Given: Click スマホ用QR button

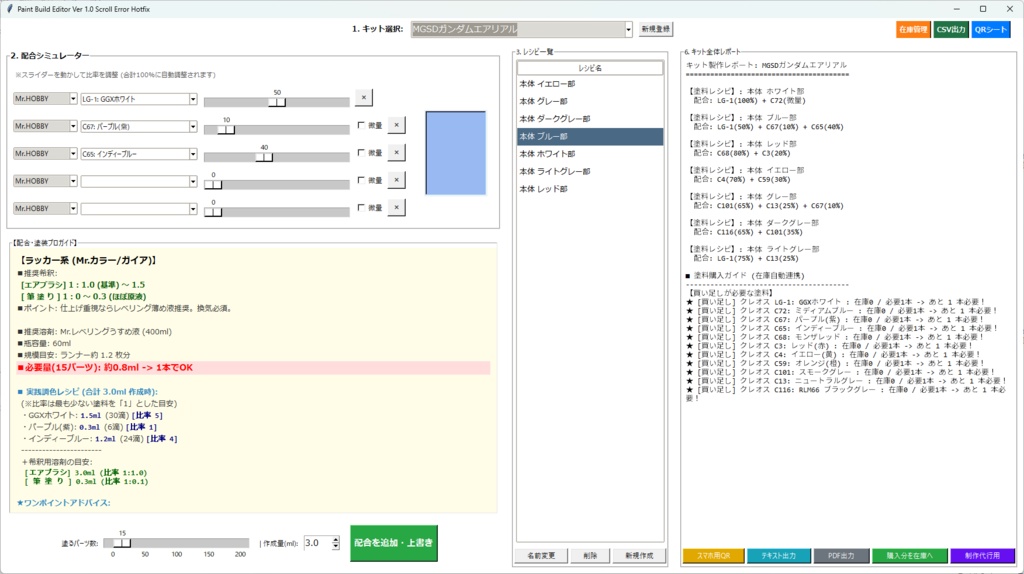Looking at the screenshot, I should pyautogui.click(x=713, y=556).
